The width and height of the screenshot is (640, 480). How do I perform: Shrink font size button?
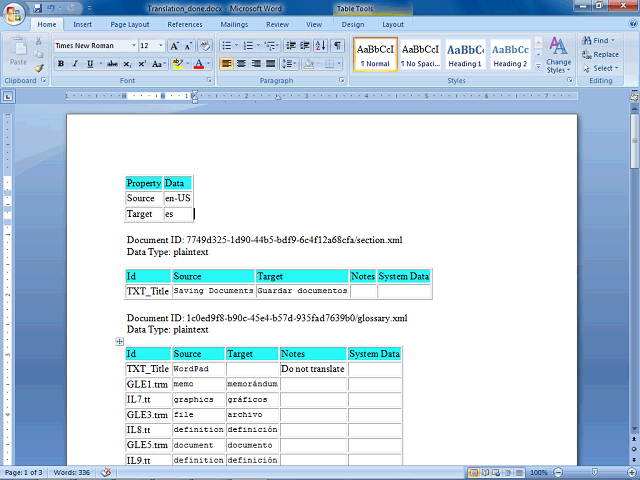coord(188,46)
